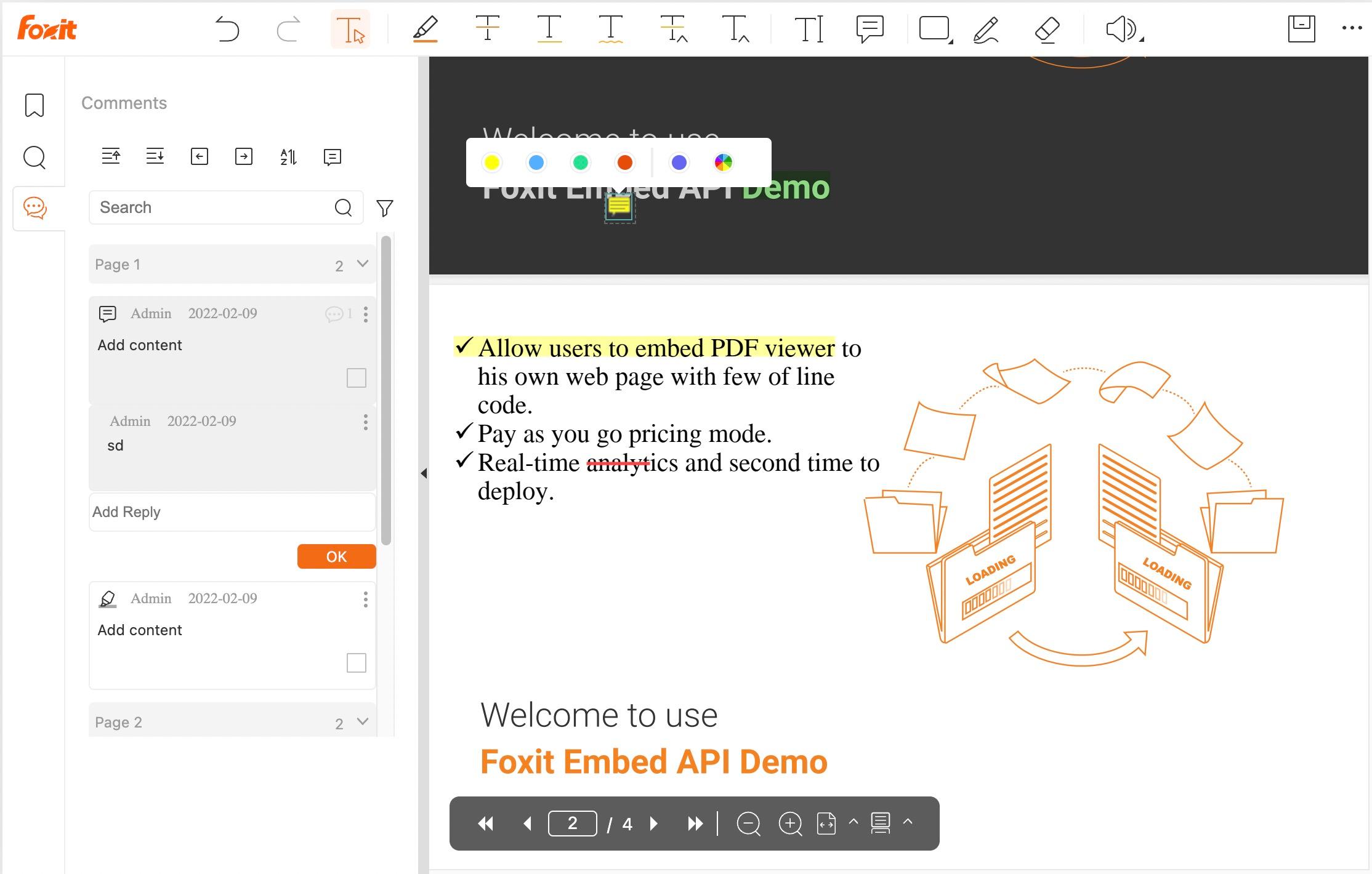Expand the Page 2 comments group

[x=363, y=721]
